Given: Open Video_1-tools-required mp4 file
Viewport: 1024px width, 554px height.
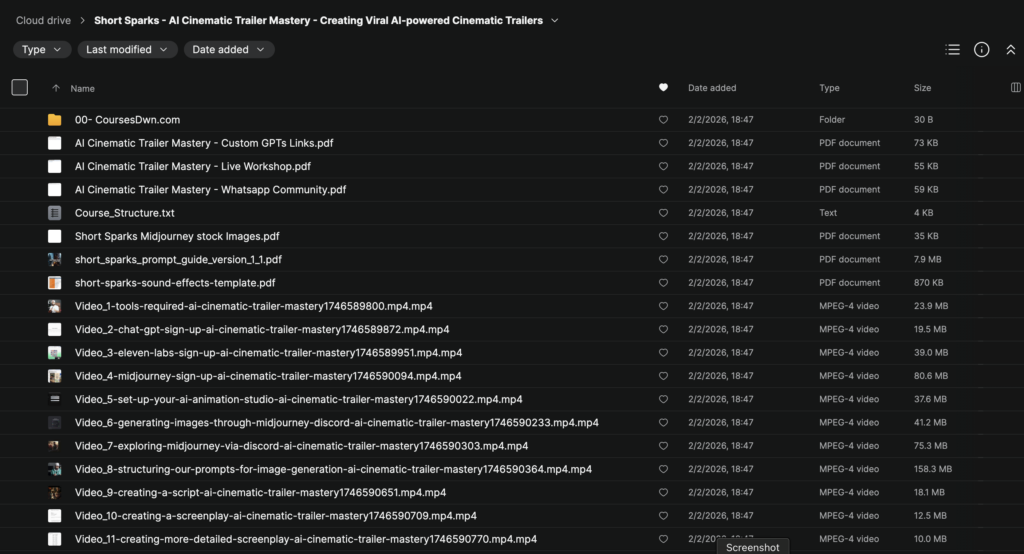Looking at the screenshot, I should click(x=253, y=306).
